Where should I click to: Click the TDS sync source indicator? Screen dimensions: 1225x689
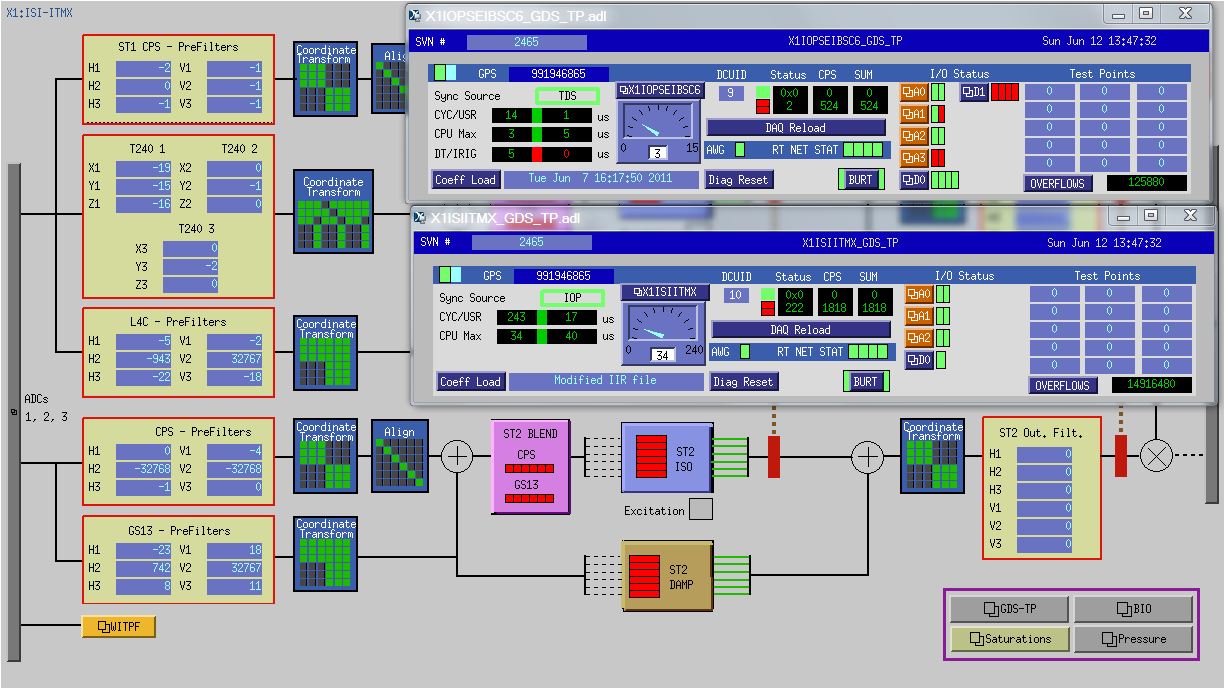567,96
